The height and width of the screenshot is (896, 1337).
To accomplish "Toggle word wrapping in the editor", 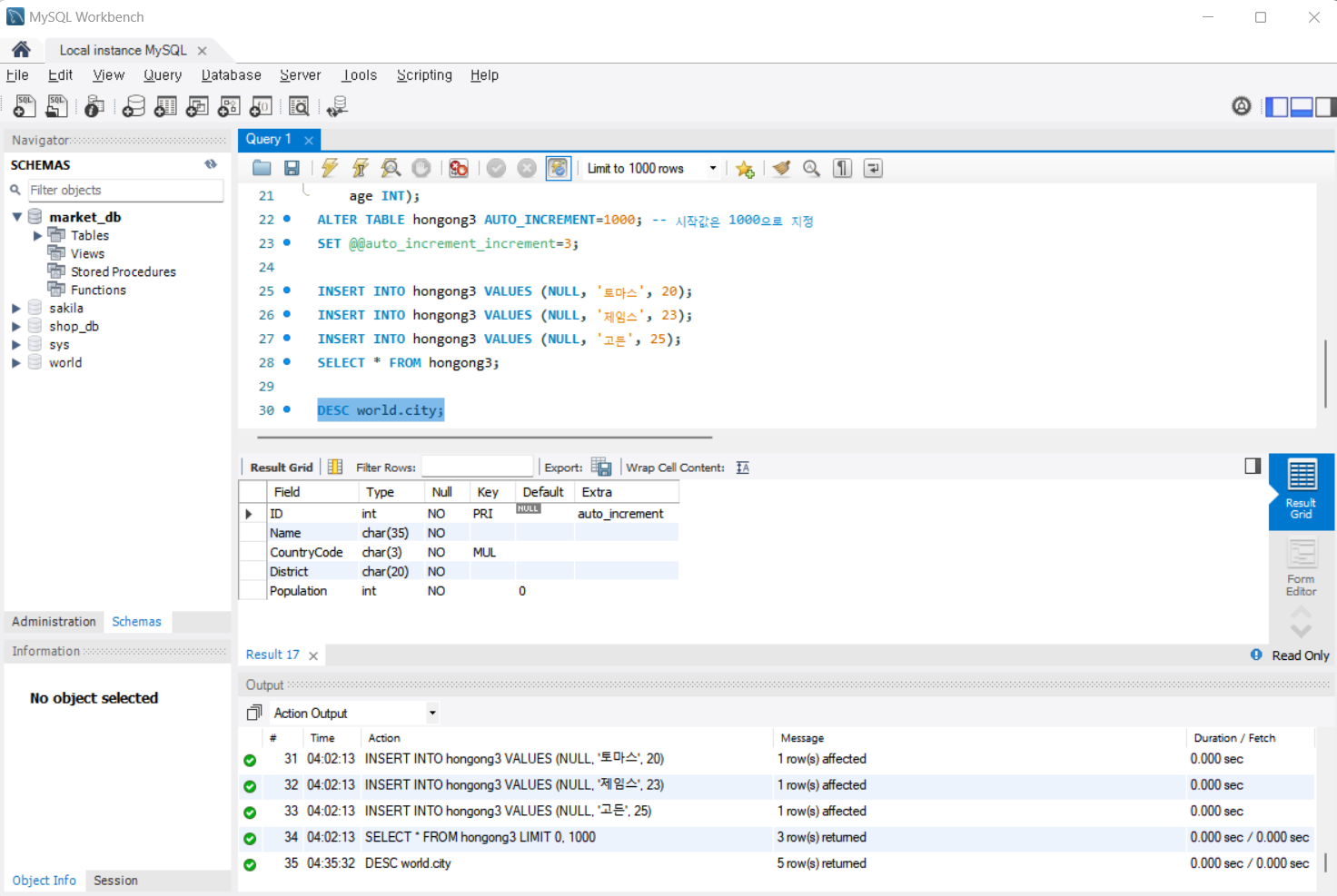I will [873, 168].
